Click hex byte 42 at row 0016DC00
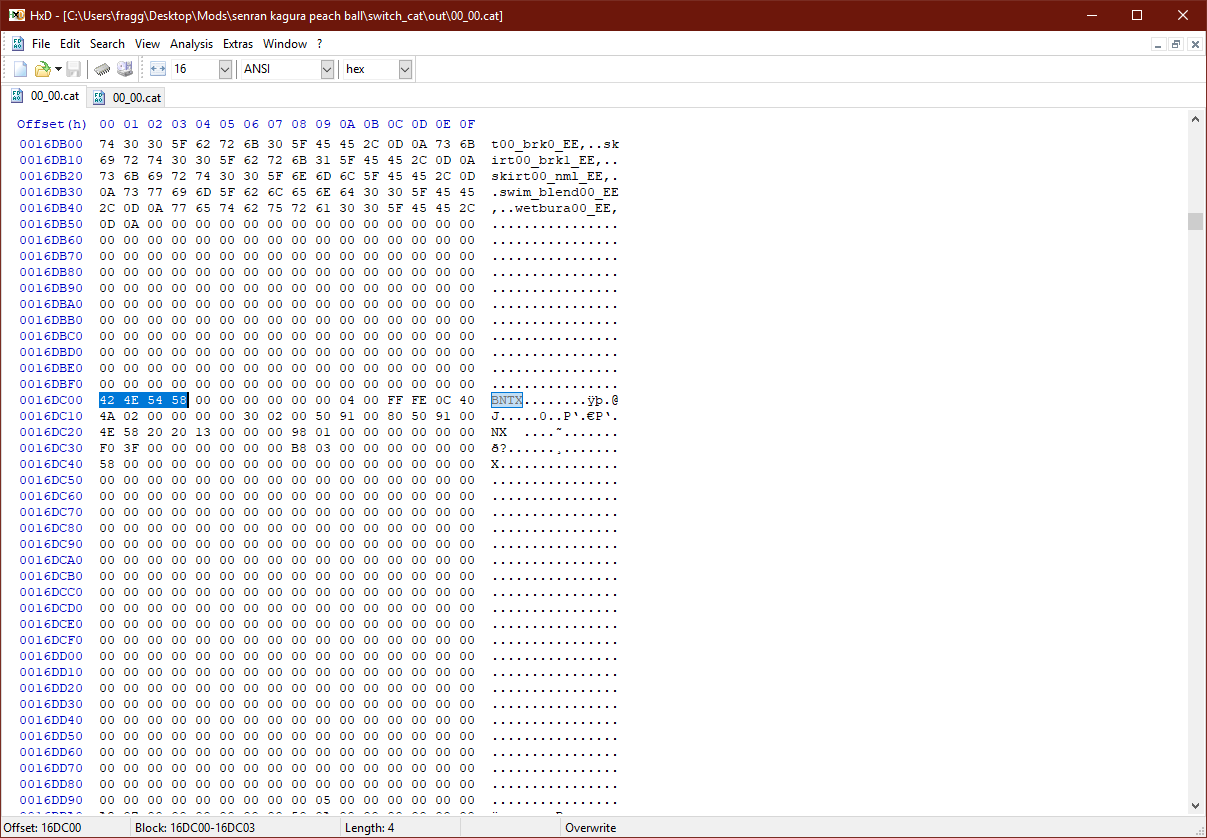Image resolution: width=1207 pixels, height=838 pixels. coord(108,400)
